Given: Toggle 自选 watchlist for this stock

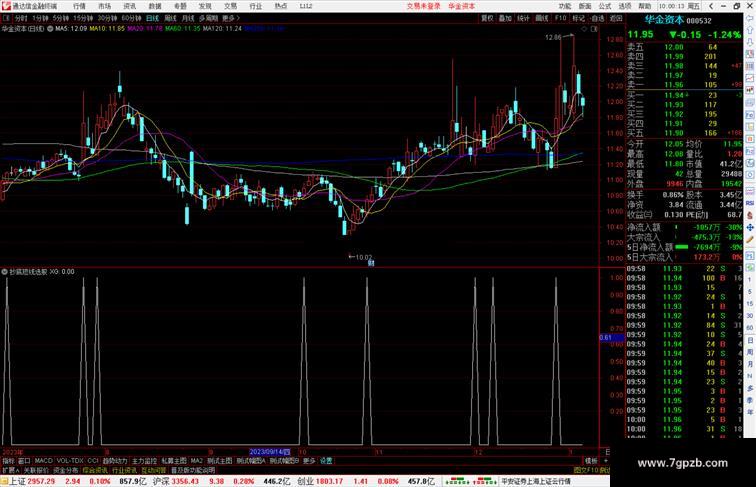Looking at the screenshot, I should pos(597,18).
